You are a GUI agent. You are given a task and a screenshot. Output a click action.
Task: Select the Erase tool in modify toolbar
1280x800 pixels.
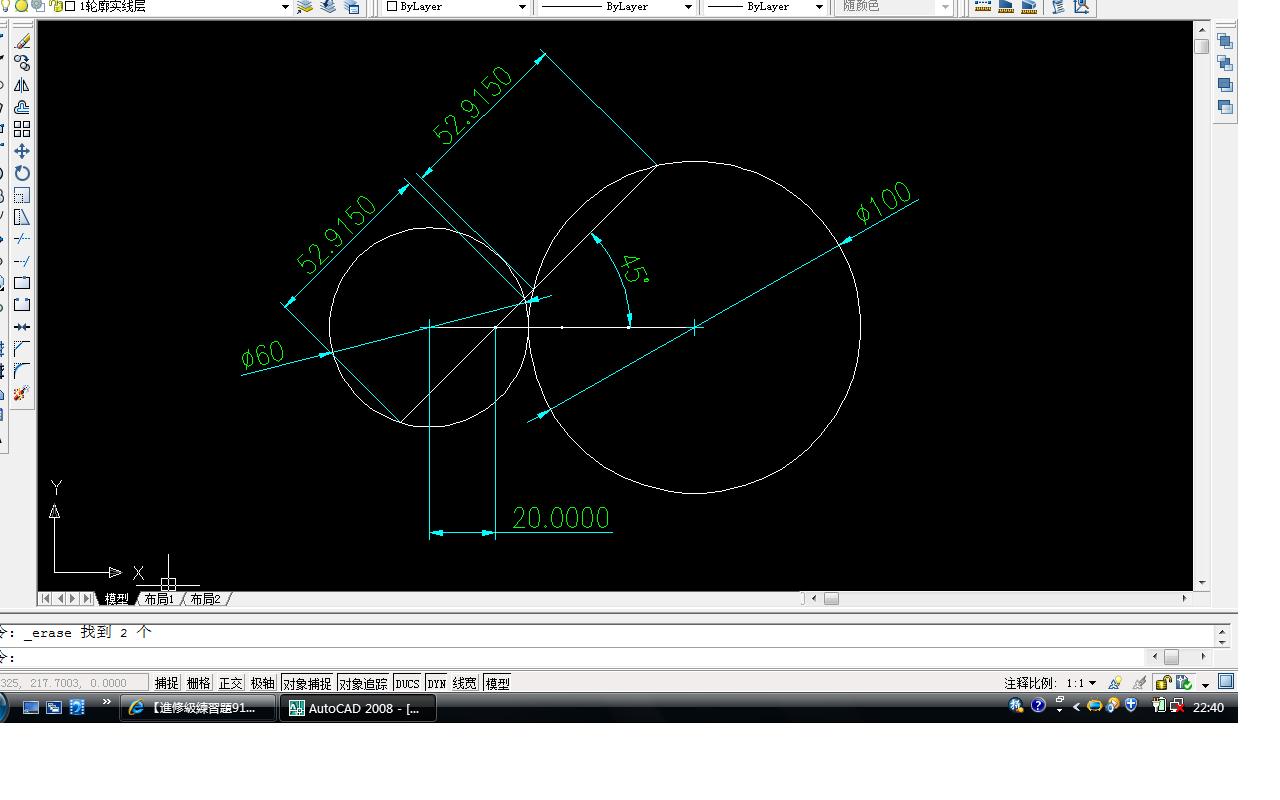click(22, 41)
